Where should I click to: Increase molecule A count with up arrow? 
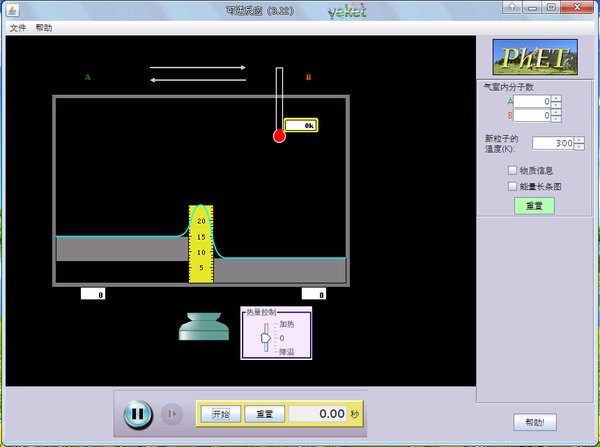[x=556, y=98]
